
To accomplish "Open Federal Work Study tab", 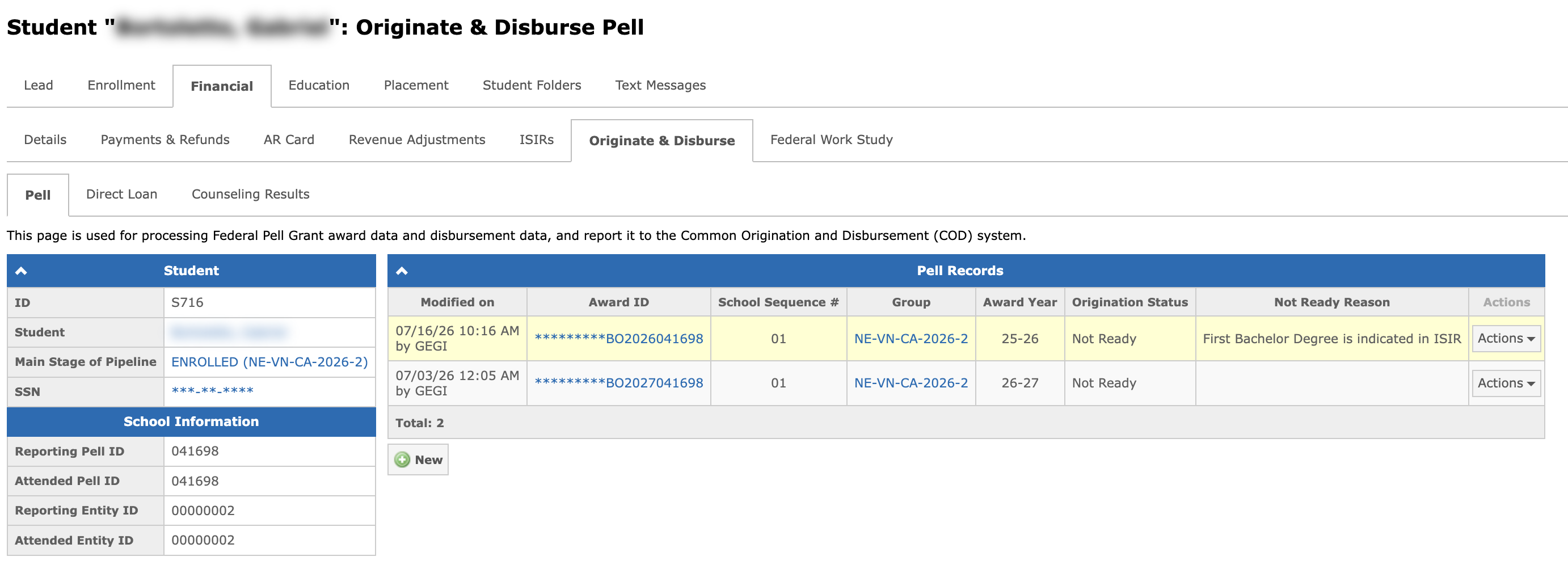I will pos(832,140).
